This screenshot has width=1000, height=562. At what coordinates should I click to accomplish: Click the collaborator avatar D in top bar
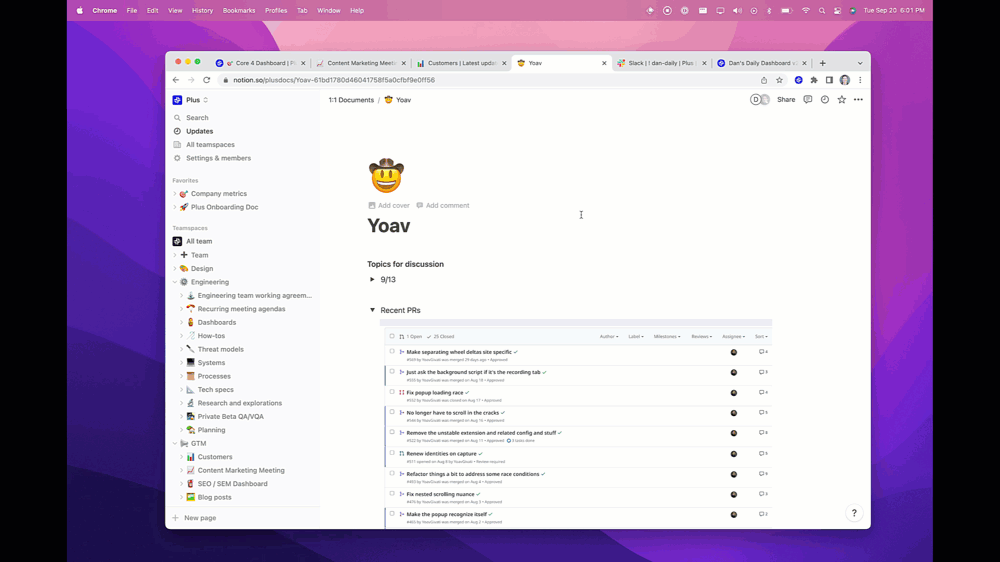(756, 100)
